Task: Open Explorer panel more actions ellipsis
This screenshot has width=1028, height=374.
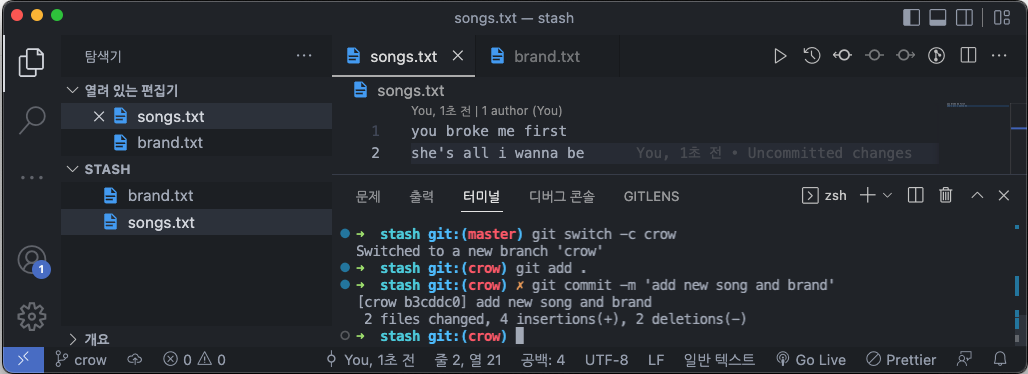Action: click(304, 56)
